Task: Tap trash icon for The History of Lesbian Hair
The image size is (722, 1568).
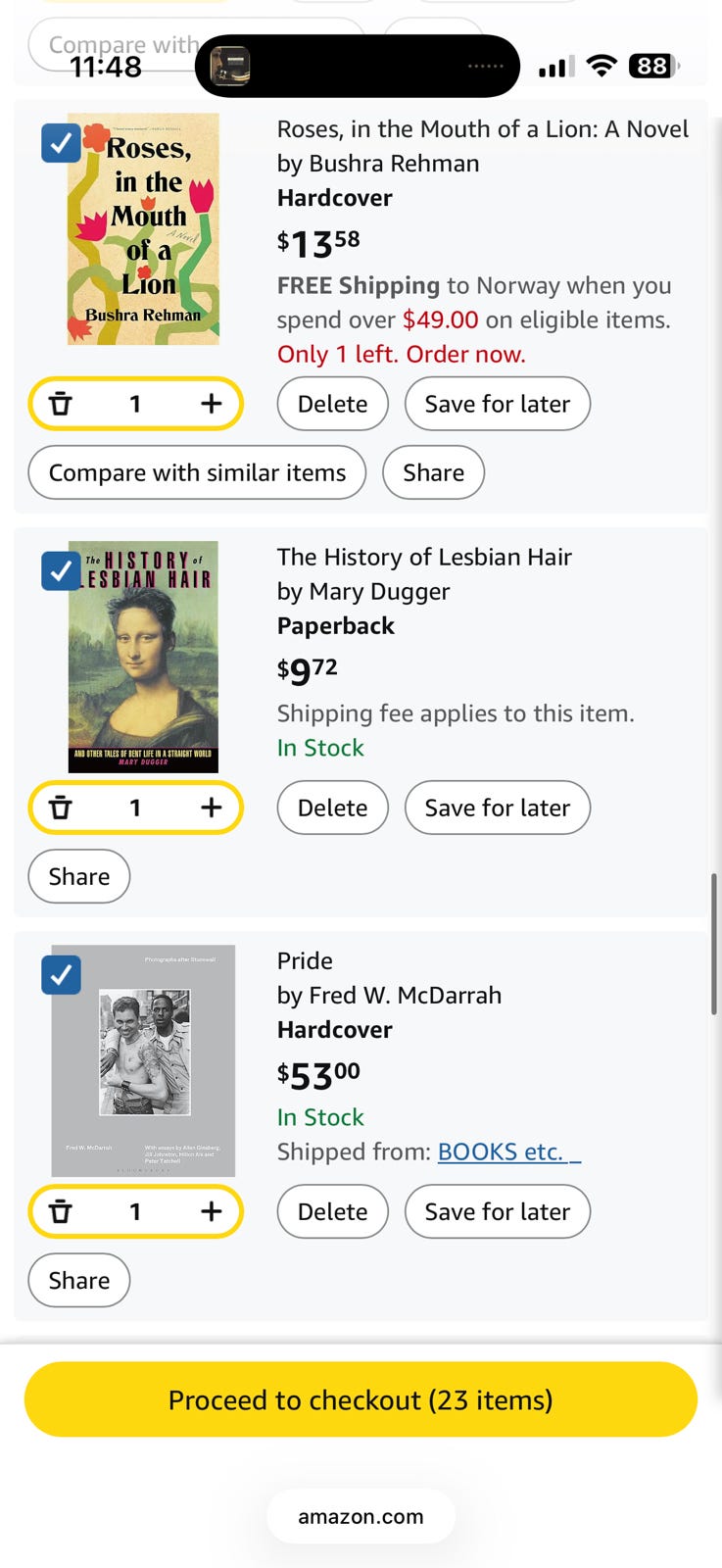Action: 61,808
